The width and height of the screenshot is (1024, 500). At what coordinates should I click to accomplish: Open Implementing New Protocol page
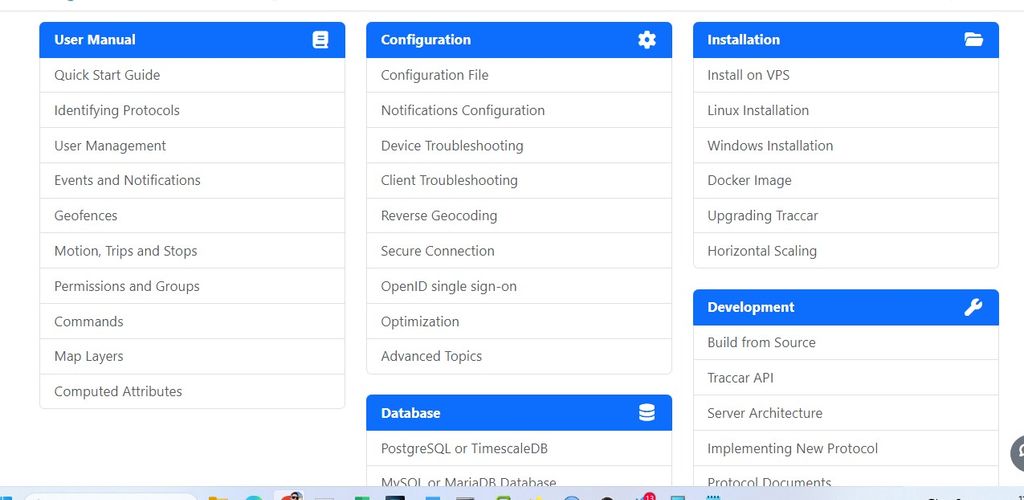point(846,448)
